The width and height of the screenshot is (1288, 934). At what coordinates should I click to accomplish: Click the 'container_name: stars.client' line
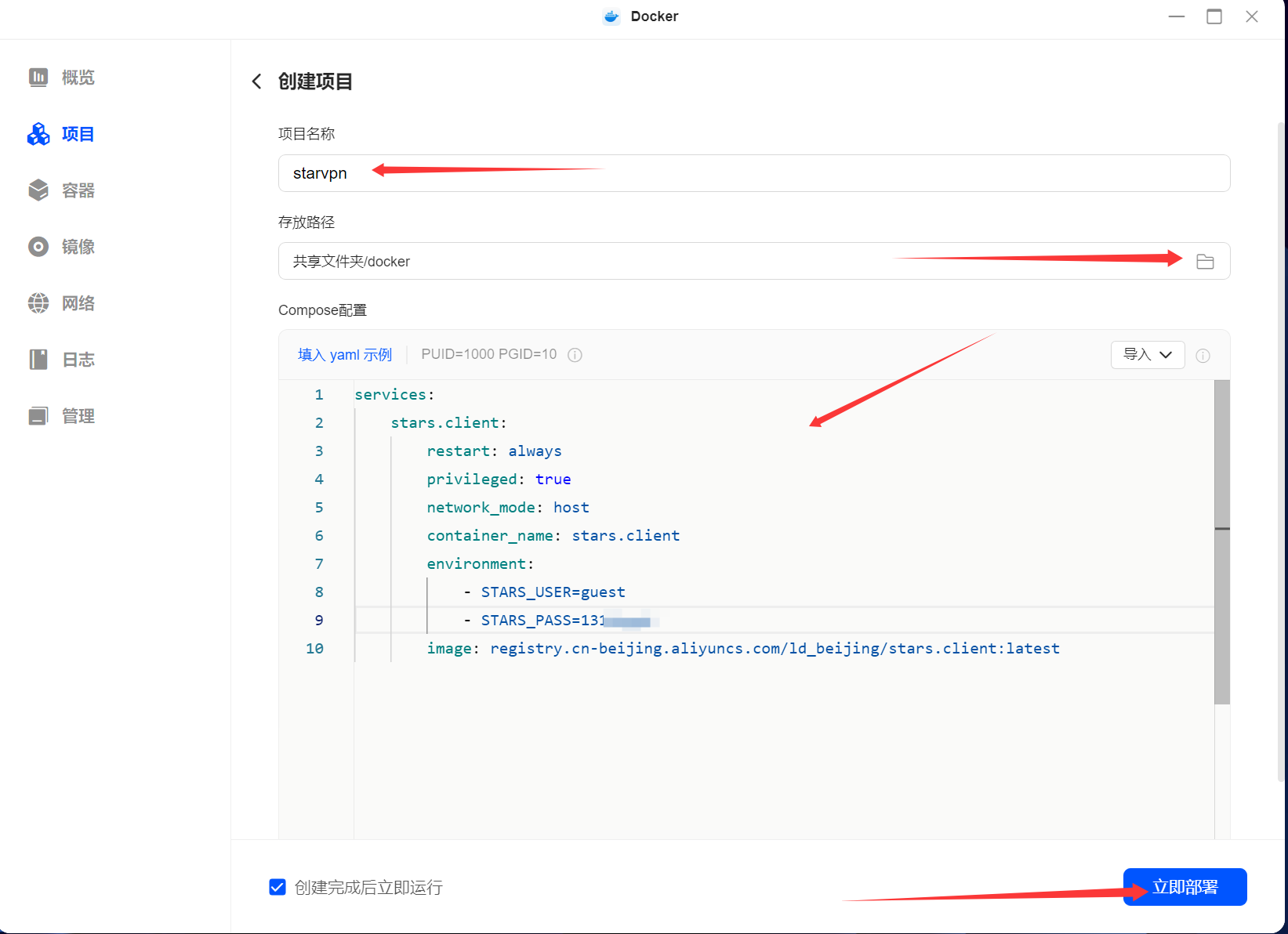pyautogui.click(x=553, y=536)
